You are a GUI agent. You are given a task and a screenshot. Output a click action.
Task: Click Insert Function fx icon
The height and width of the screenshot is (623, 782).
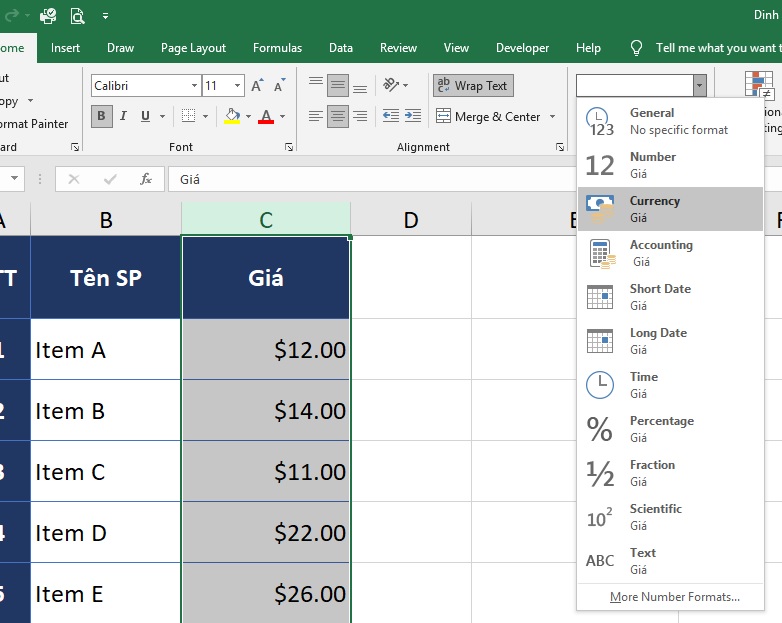(146, 179)
